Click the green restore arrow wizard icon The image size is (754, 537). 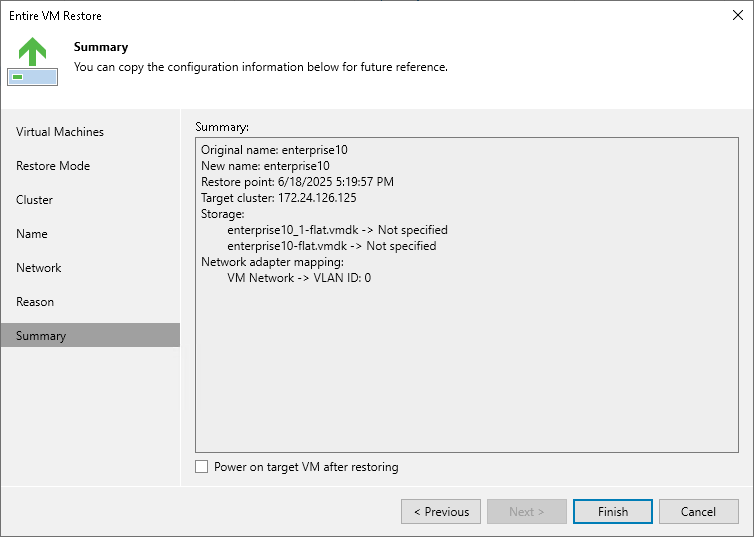[32, 61]
